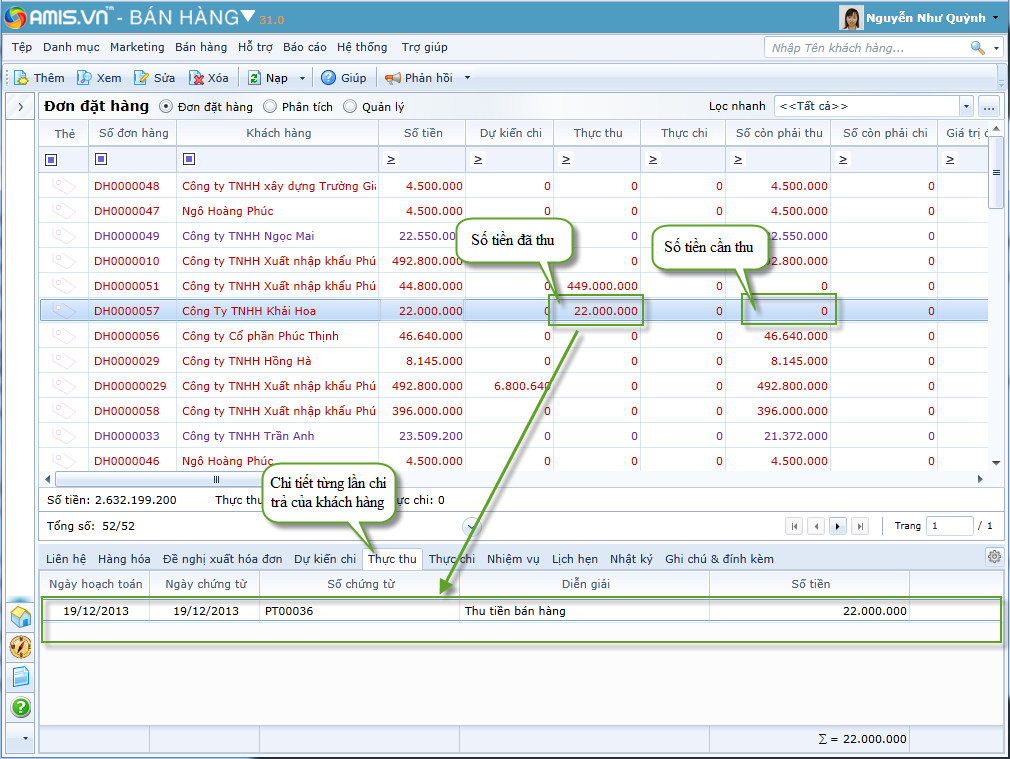
Task: Click the Xóa (delete) toolbar icon
Action: (x=197, y=78)
